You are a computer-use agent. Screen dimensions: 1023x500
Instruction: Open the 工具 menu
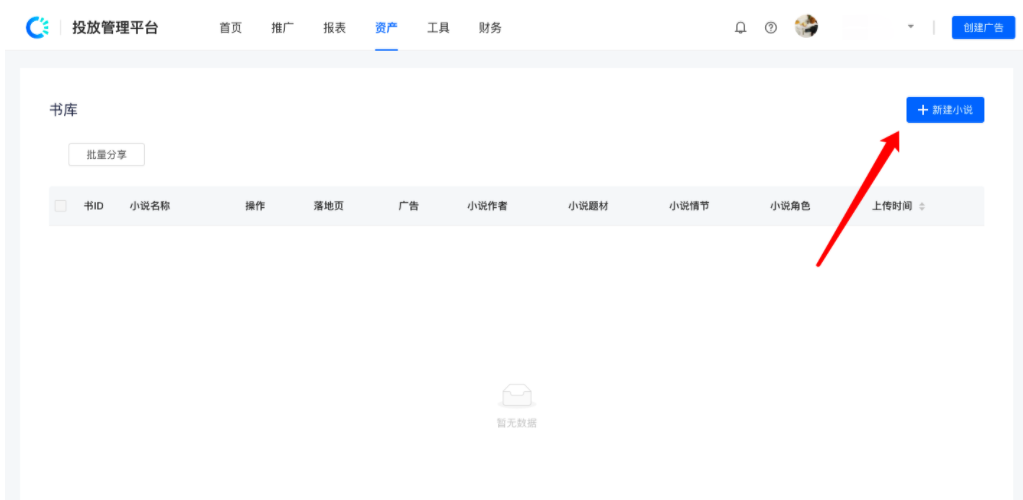tap(438, 28)
